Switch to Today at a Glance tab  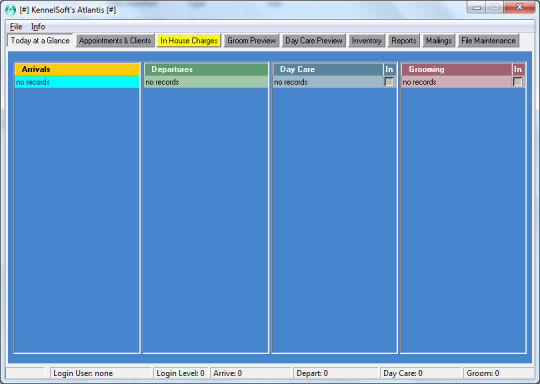tap(40, 41)
